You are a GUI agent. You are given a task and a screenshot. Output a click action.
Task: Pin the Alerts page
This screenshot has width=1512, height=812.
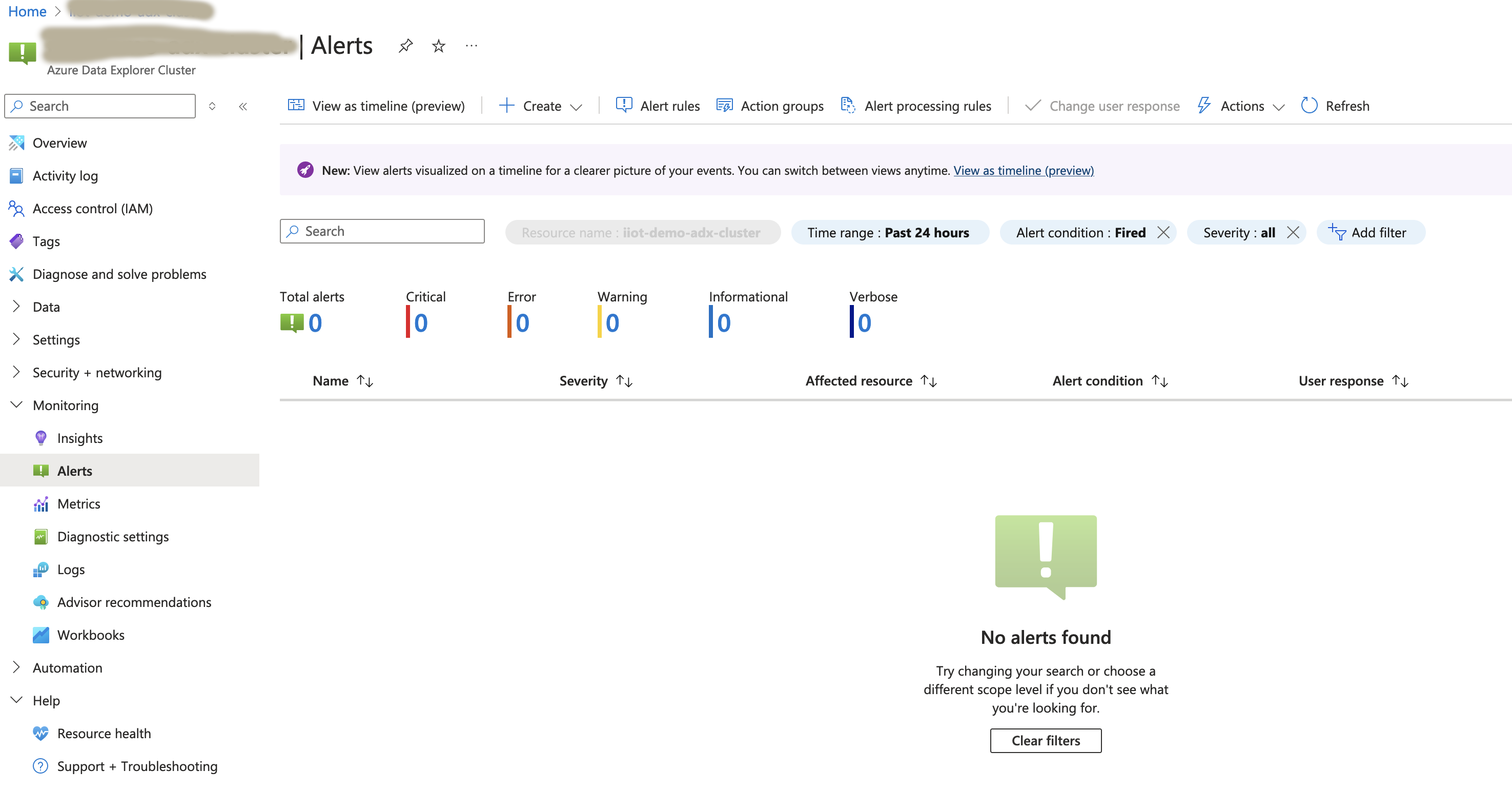click(405, 46)
